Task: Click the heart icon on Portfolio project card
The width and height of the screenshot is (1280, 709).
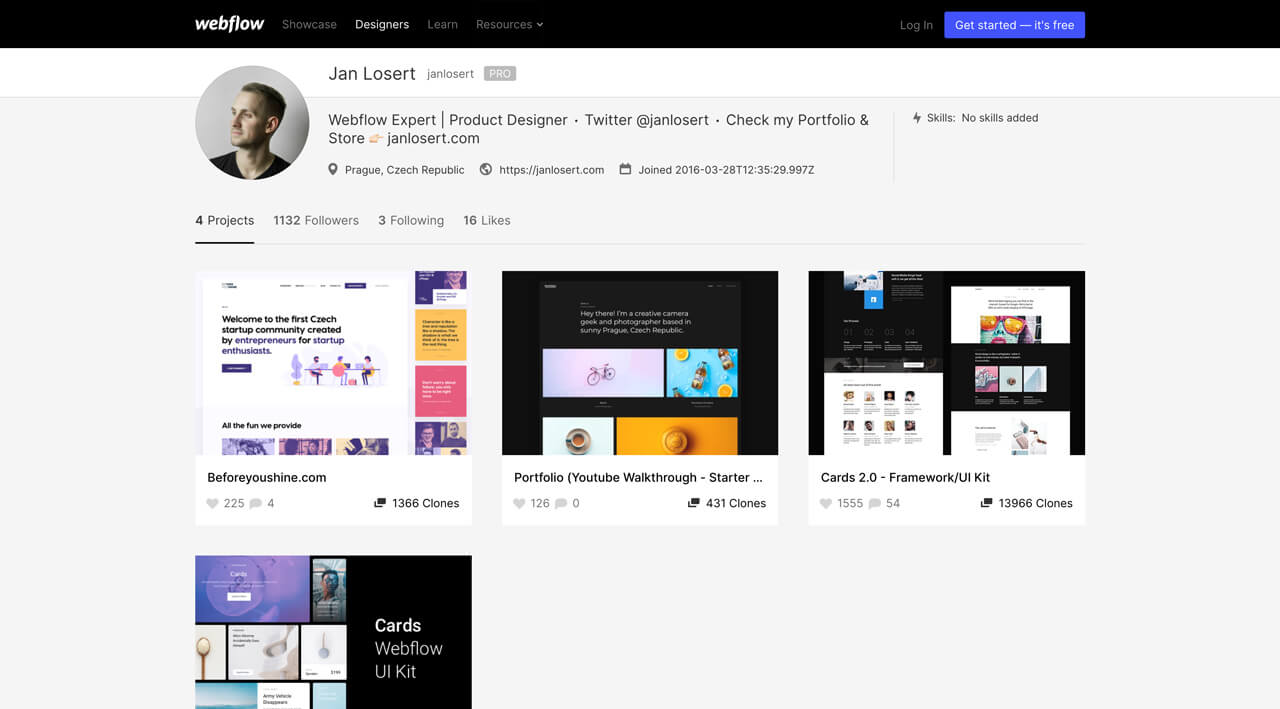Action: coord(519,503)
